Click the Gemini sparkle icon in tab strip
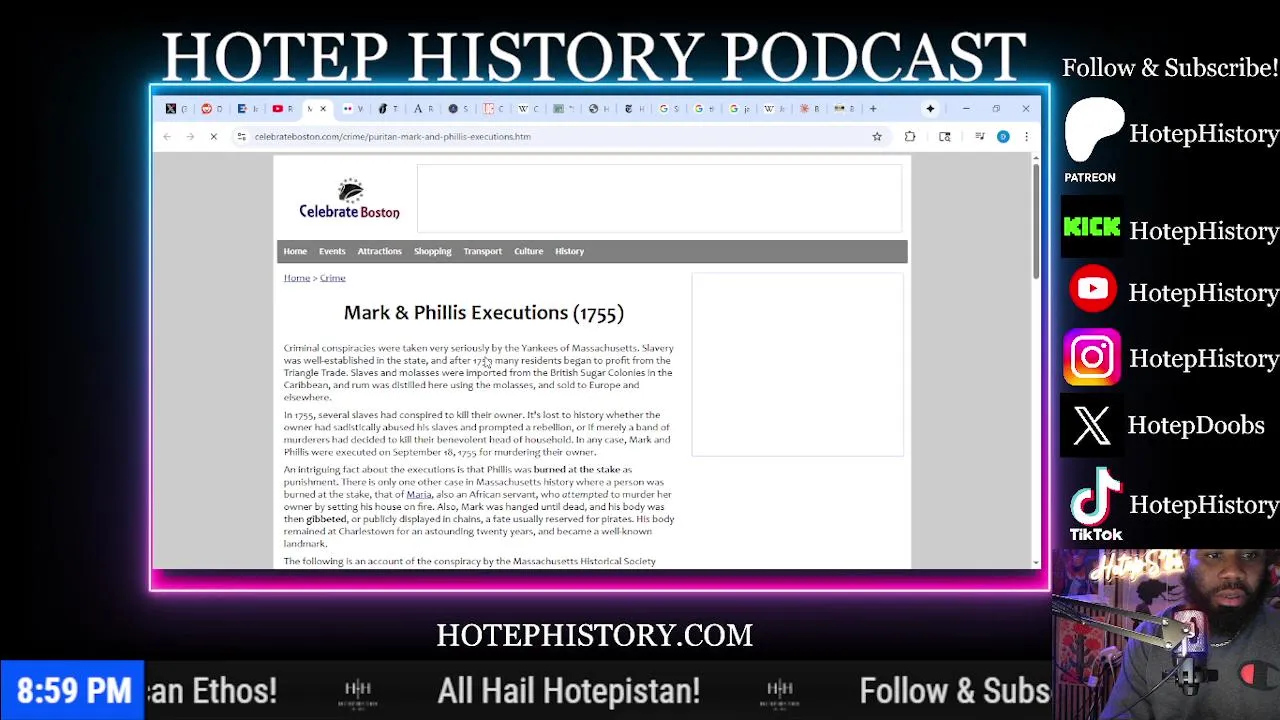This screenshot has height=720, width=1280. click(930, 108)
